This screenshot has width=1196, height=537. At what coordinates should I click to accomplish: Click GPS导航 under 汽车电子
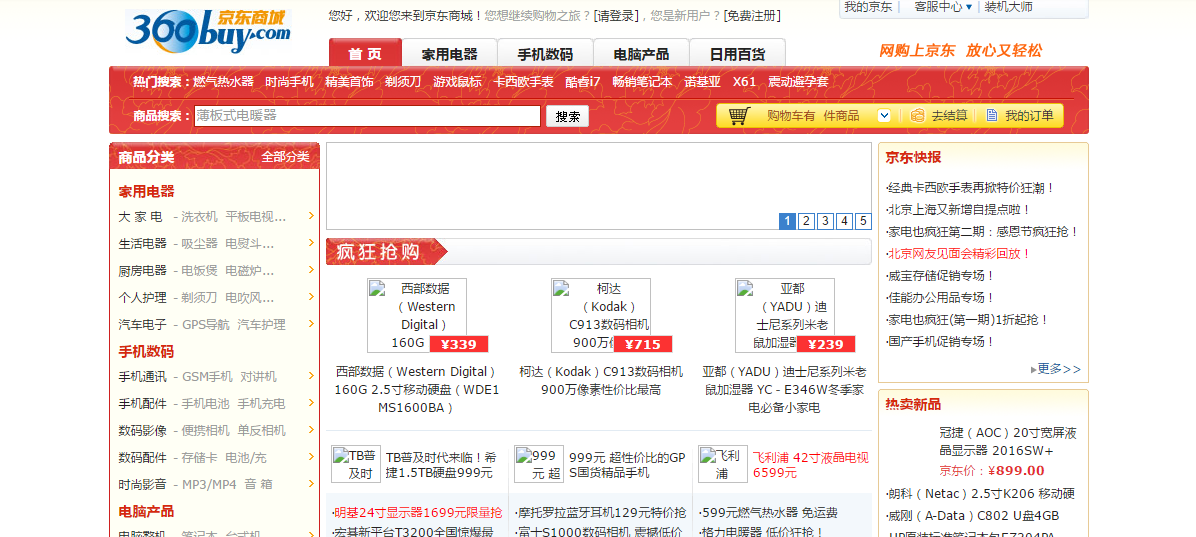point(205,324)
